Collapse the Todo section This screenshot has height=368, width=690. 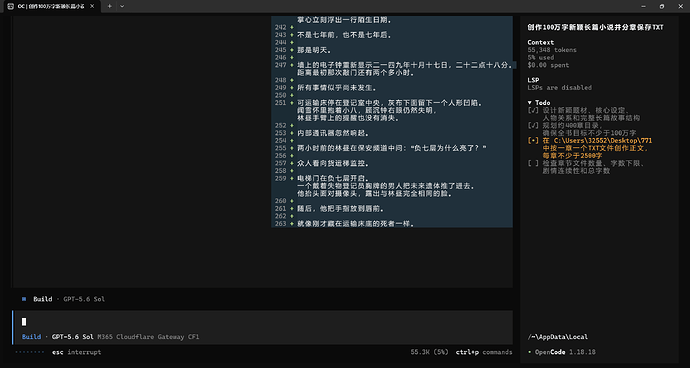(538, 103)
